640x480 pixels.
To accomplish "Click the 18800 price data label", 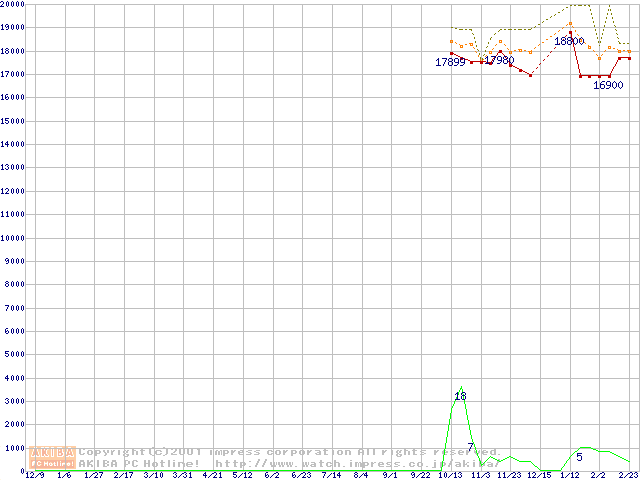I will [x=569, y=42].
